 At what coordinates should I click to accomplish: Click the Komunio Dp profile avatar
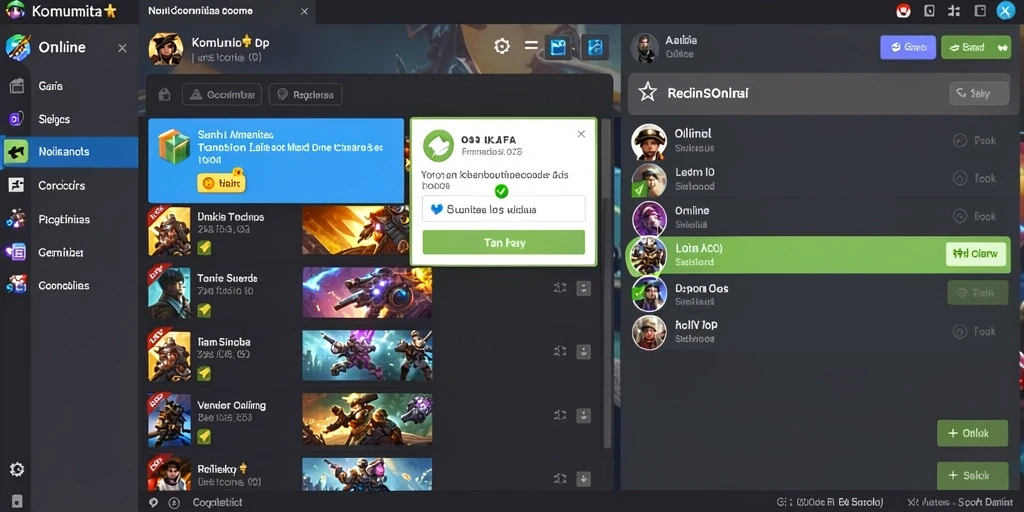point(166,49)
